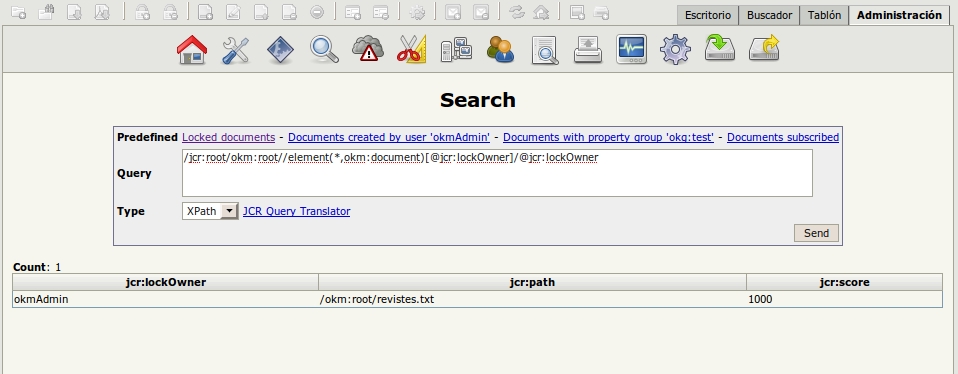
Task: Click the greyed workflow gear toolbar icon
Action: [x=417, y=12]
